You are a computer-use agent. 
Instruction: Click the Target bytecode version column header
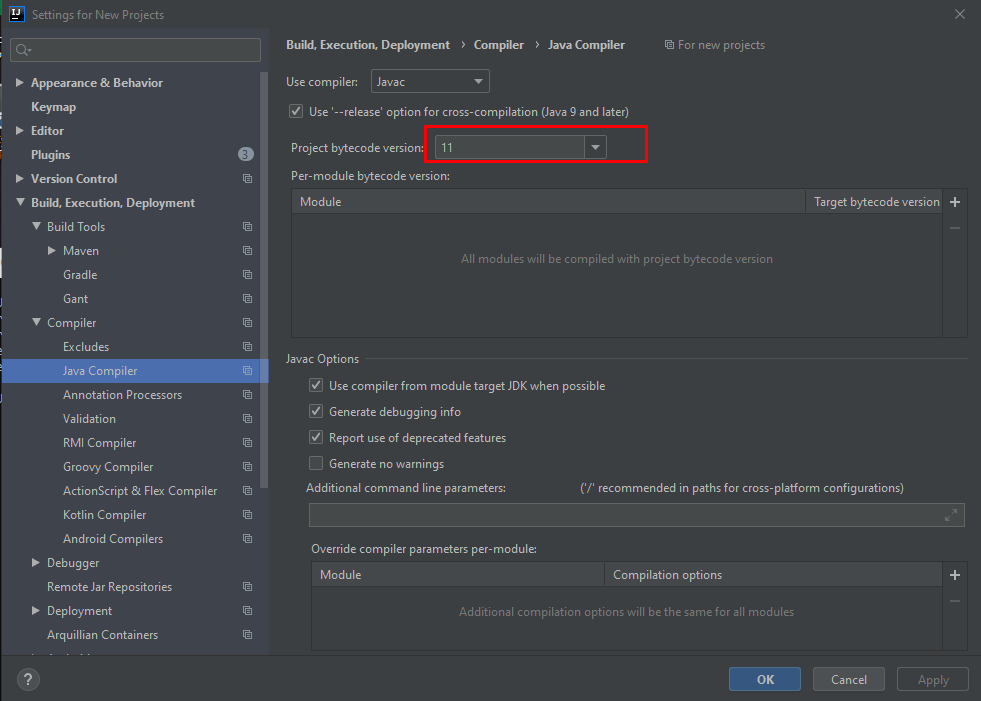pos(876,202)
